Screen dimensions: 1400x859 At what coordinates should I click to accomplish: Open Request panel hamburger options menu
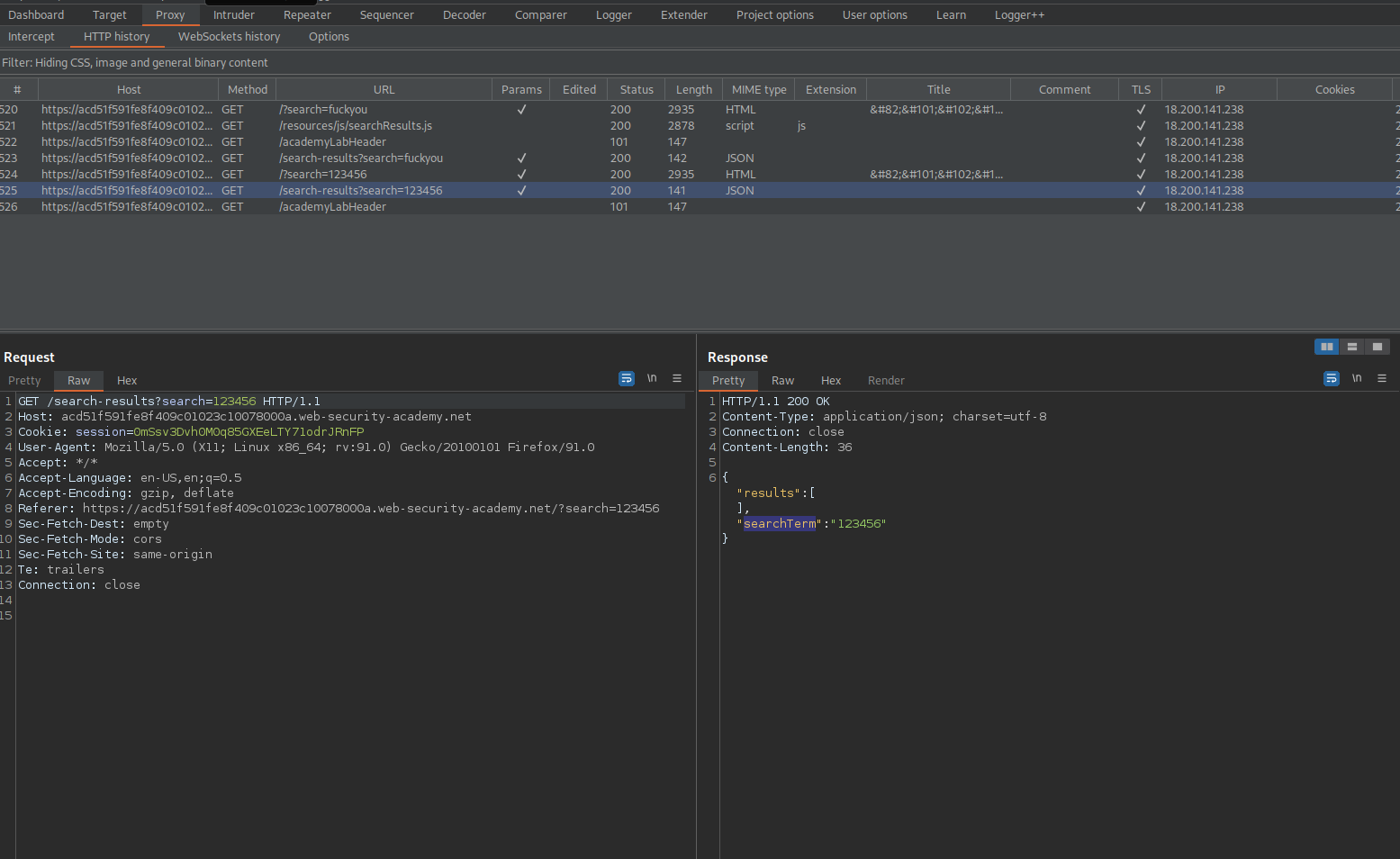[677, 379]
